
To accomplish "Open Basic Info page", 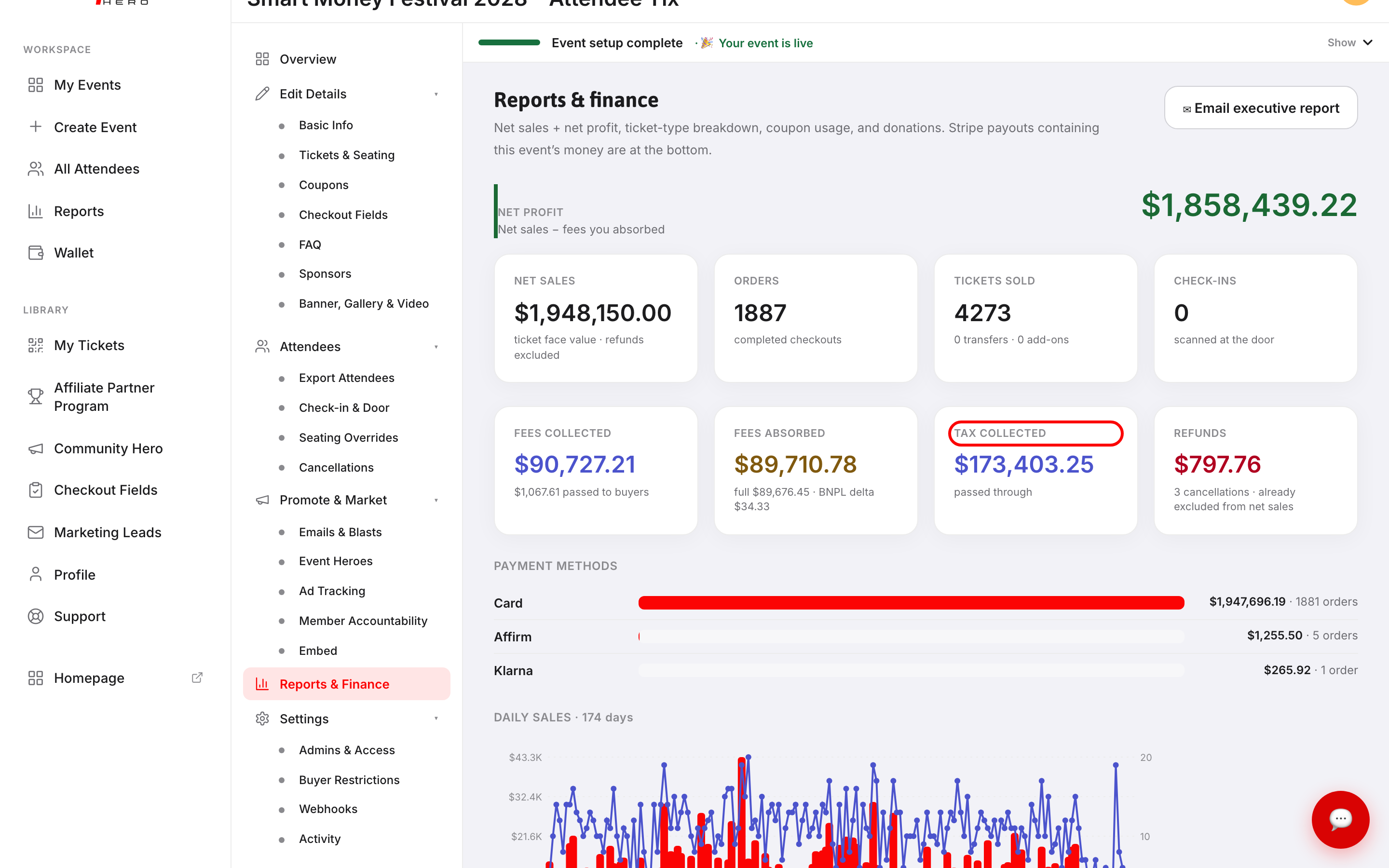I will coord(326,125).
